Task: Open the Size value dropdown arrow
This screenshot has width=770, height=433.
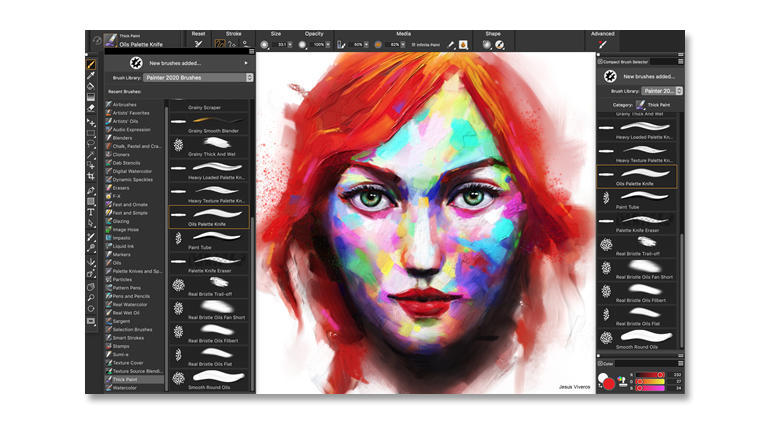Action: click(290, 45)
